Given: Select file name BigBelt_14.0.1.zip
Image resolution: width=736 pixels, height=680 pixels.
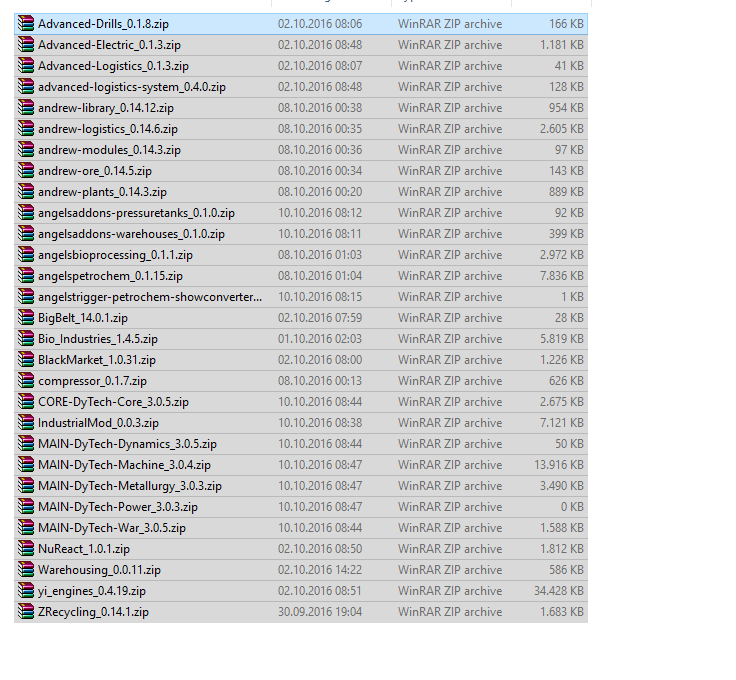Looking at the screenshot, I should pos(83,318).
